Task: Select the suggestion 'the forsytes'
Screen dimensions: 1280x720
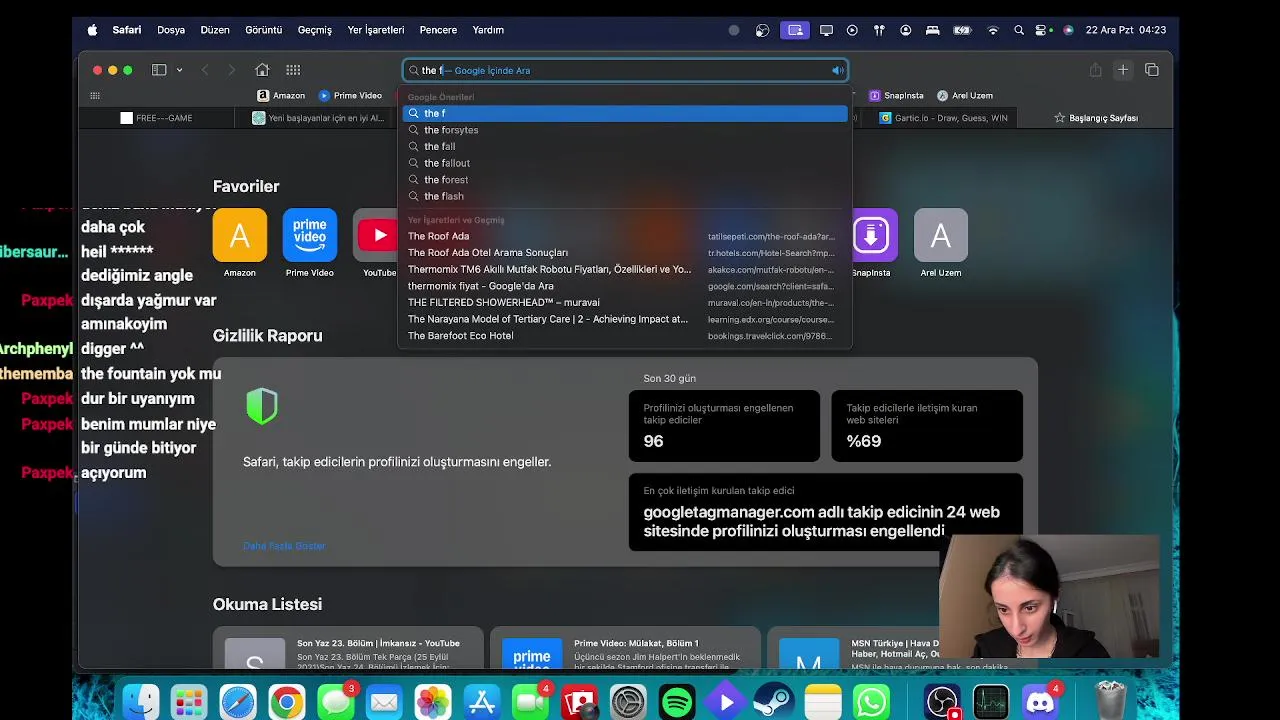Action: click(625, 130)
